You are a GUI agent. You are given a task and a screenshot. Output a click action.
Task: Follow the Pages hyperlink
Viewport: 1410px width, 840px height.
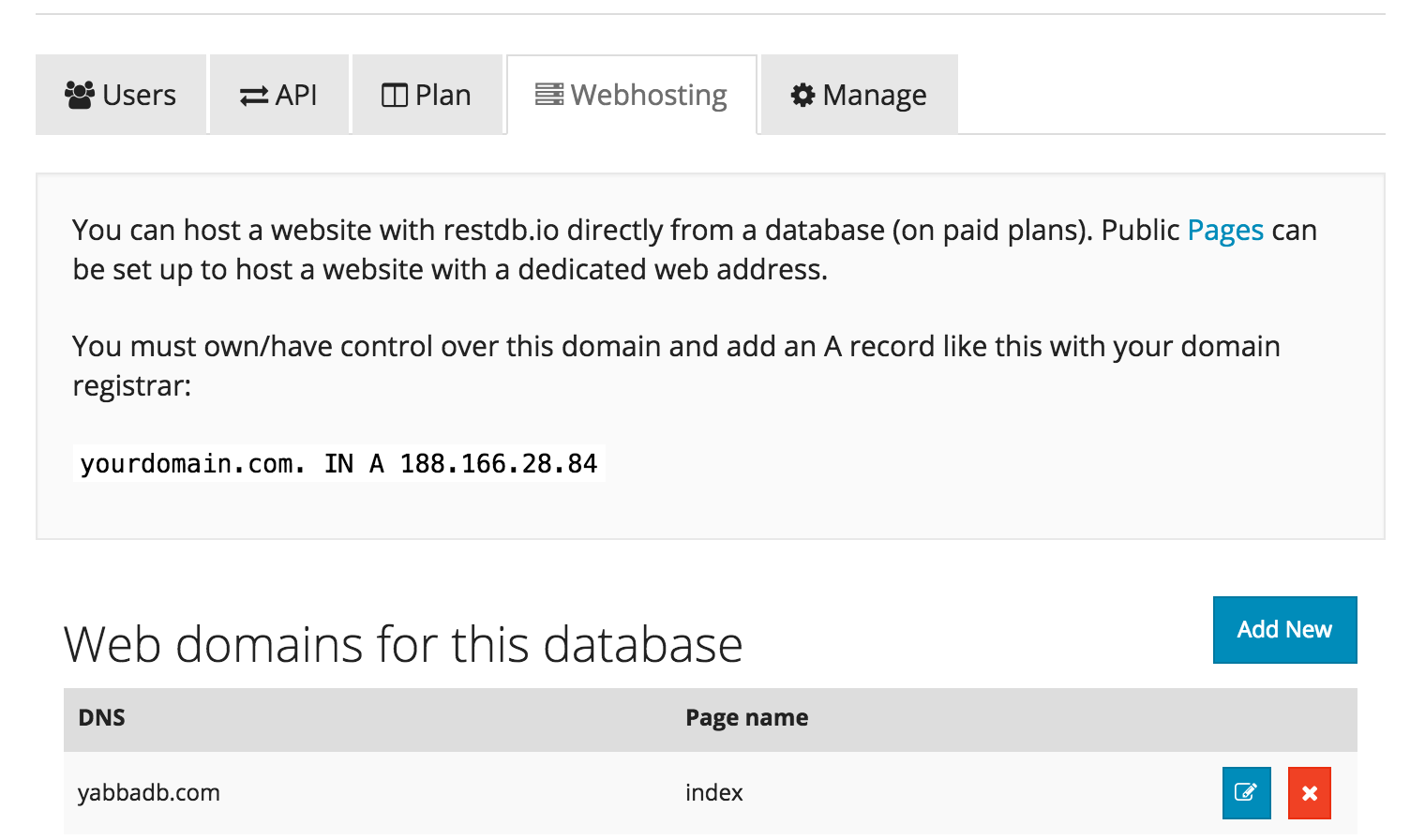(1225, 230)
